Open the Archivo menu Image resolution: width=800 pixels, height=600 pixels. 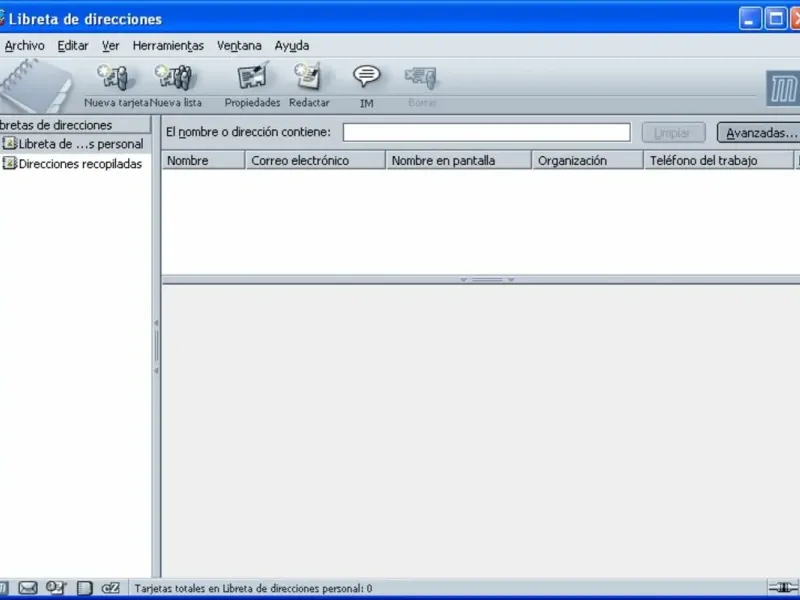coord(24,46)
